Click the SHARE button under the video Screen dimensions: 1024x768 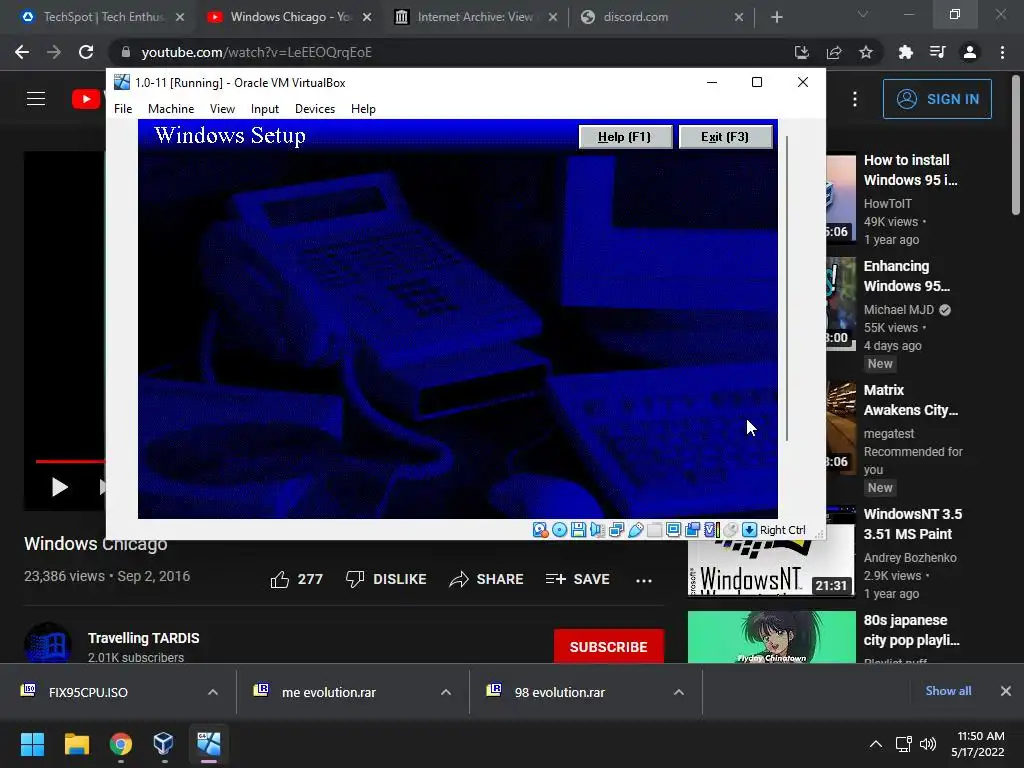[x=487, y=579]
